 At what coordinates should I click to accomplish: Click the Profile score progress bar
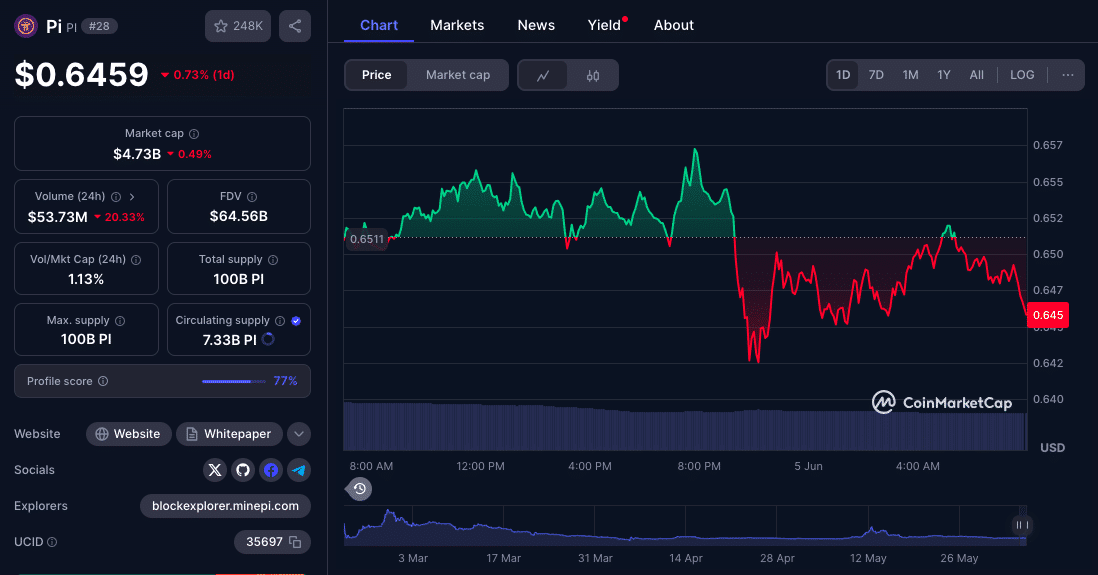(234, 382)
